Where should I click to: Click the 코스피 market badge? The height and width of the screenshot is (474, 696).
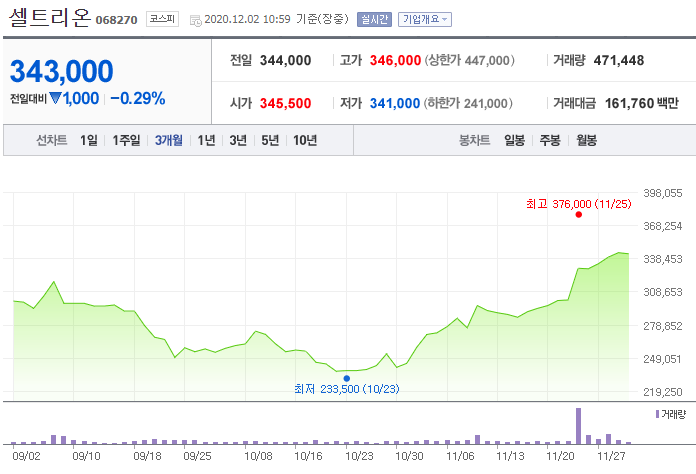tap(162, 19)
